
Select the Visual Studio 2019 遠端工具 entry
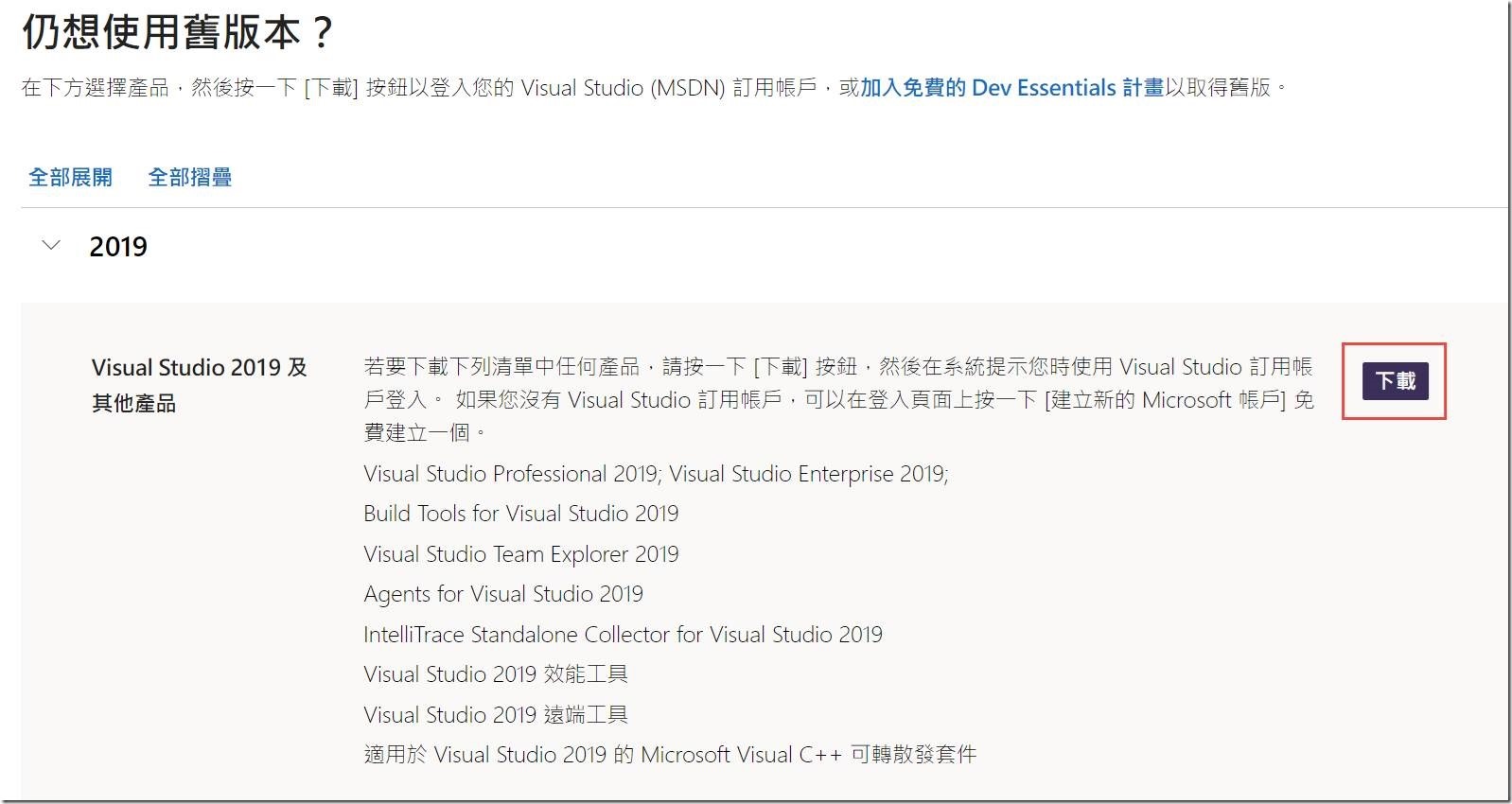pyautogui.click(x=495, y=715)
